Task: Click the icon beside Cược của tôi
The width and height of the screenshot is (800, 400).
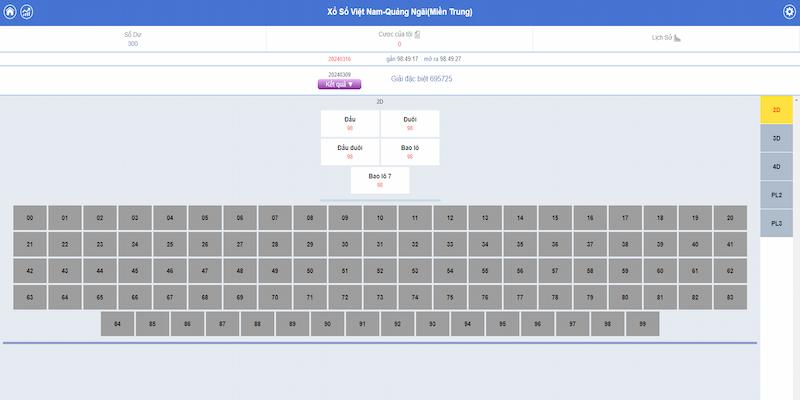Action: coord(417,35)
